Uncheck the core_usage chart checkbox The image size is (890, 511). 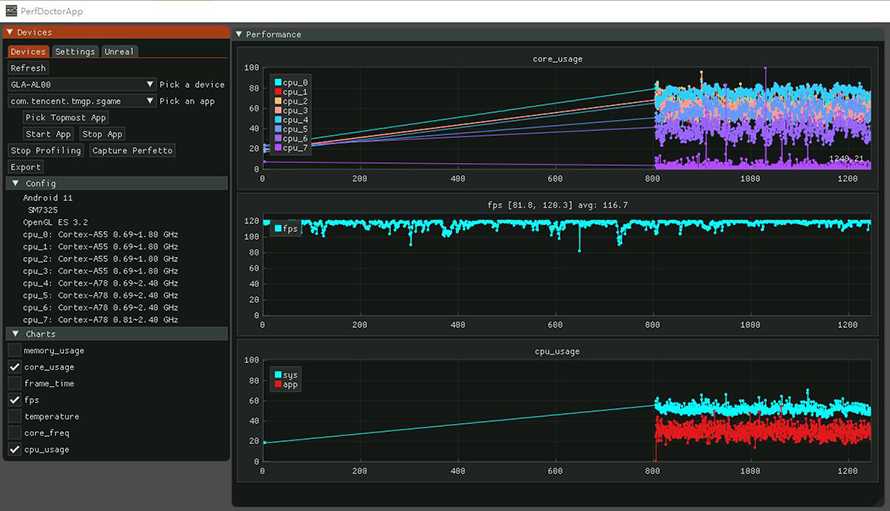[15, 367]
